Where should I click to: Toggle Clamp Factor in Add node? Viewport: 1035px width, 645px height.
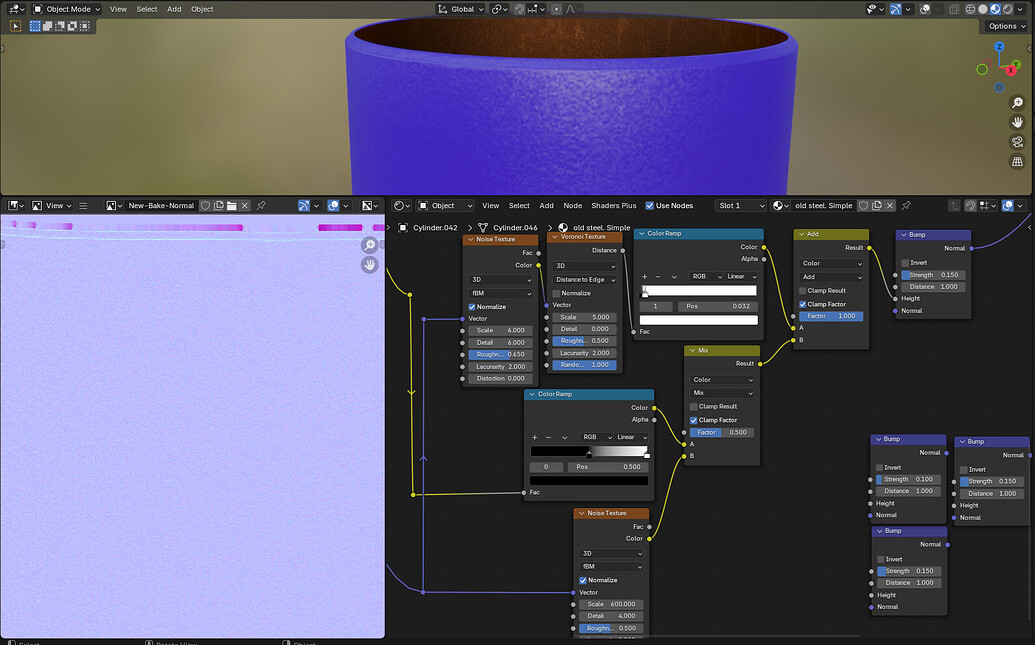pos(803,304)
